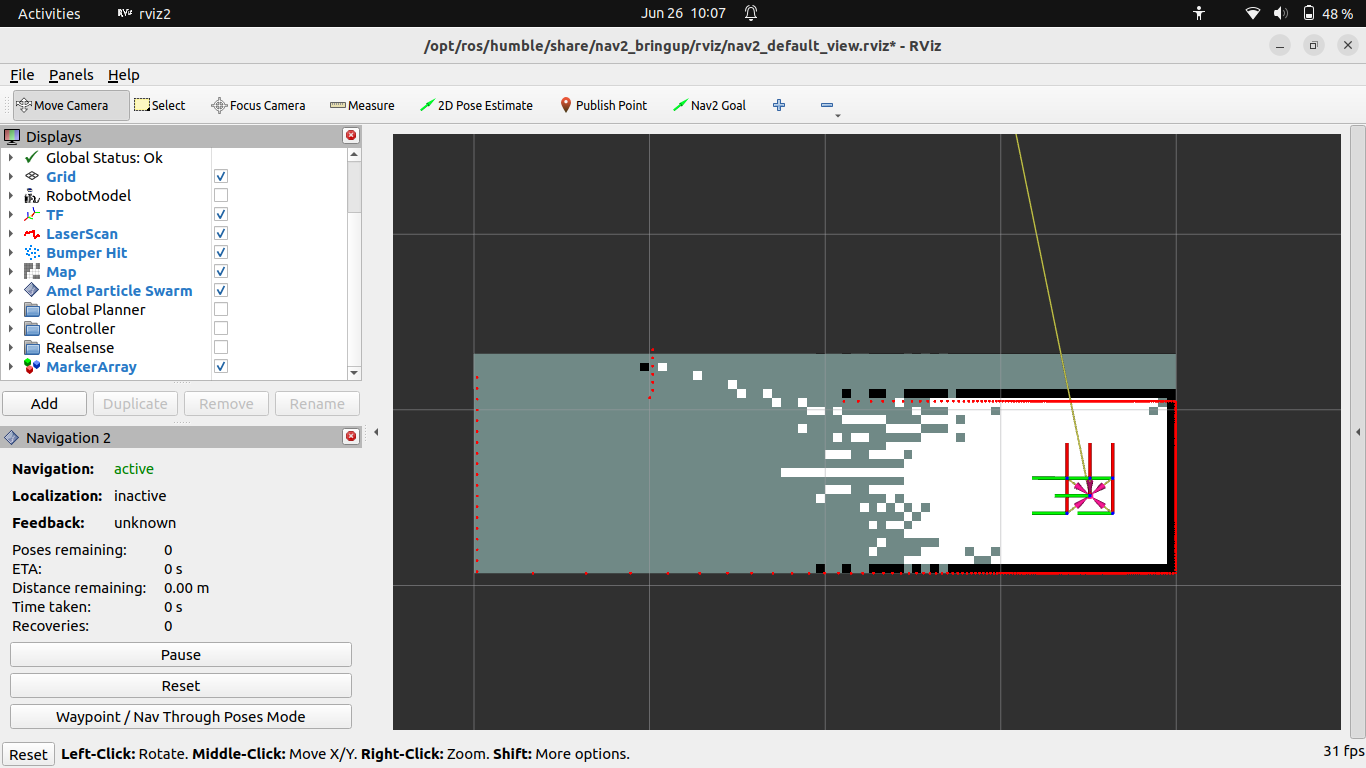Viewport: 1366px width, 768px height.
Task: Open the Panels menu
Action: tap(71, 75)
